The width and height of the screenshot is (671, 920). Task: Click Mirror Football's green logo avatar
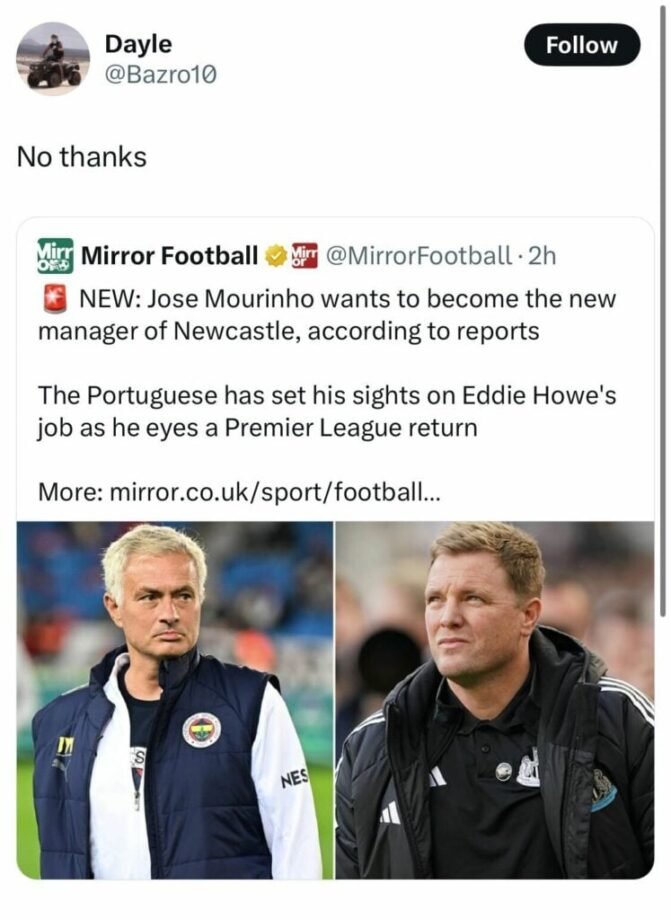[55, 256]
